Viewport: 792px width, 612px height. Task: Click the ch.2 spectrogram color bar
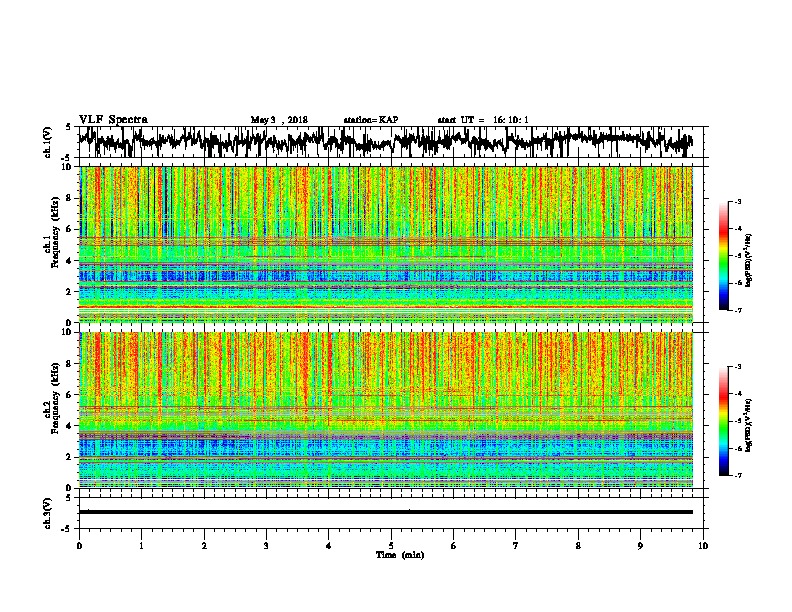(724, 421)
